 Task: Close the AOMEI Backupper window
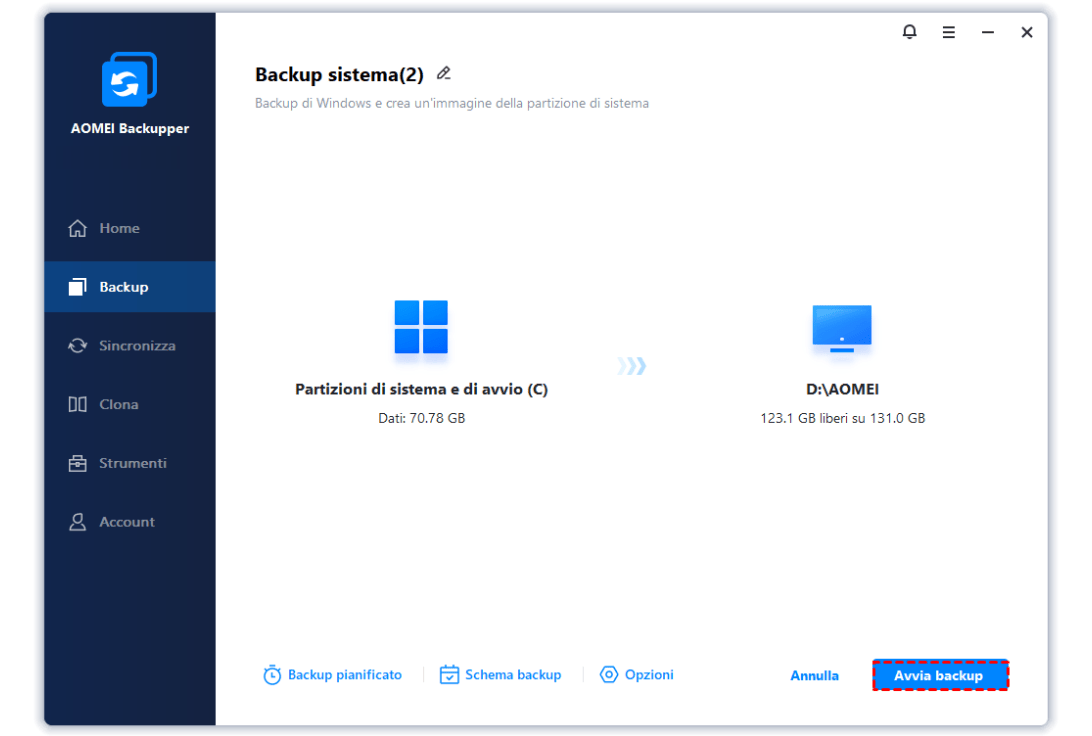[1027, 32]
